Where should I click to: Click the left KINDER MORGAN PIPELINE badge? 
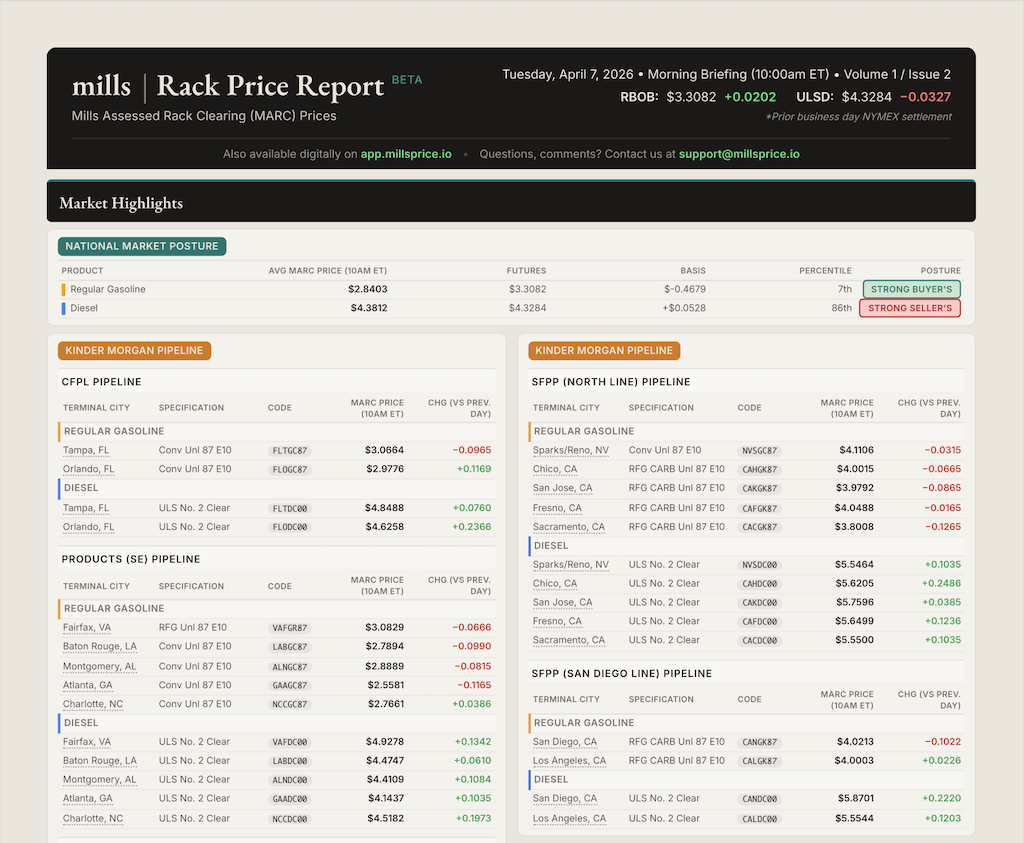click(134, 351)
